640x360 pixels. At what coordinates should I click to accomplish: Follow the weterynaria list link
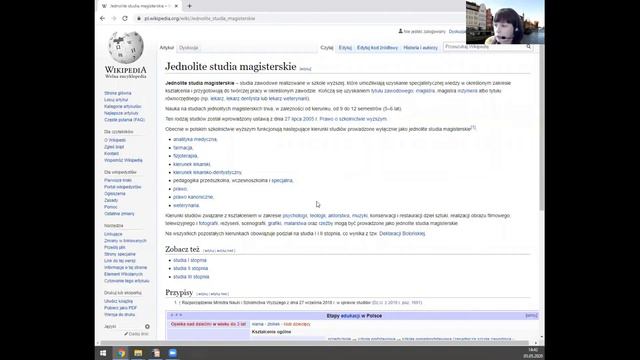186,205
